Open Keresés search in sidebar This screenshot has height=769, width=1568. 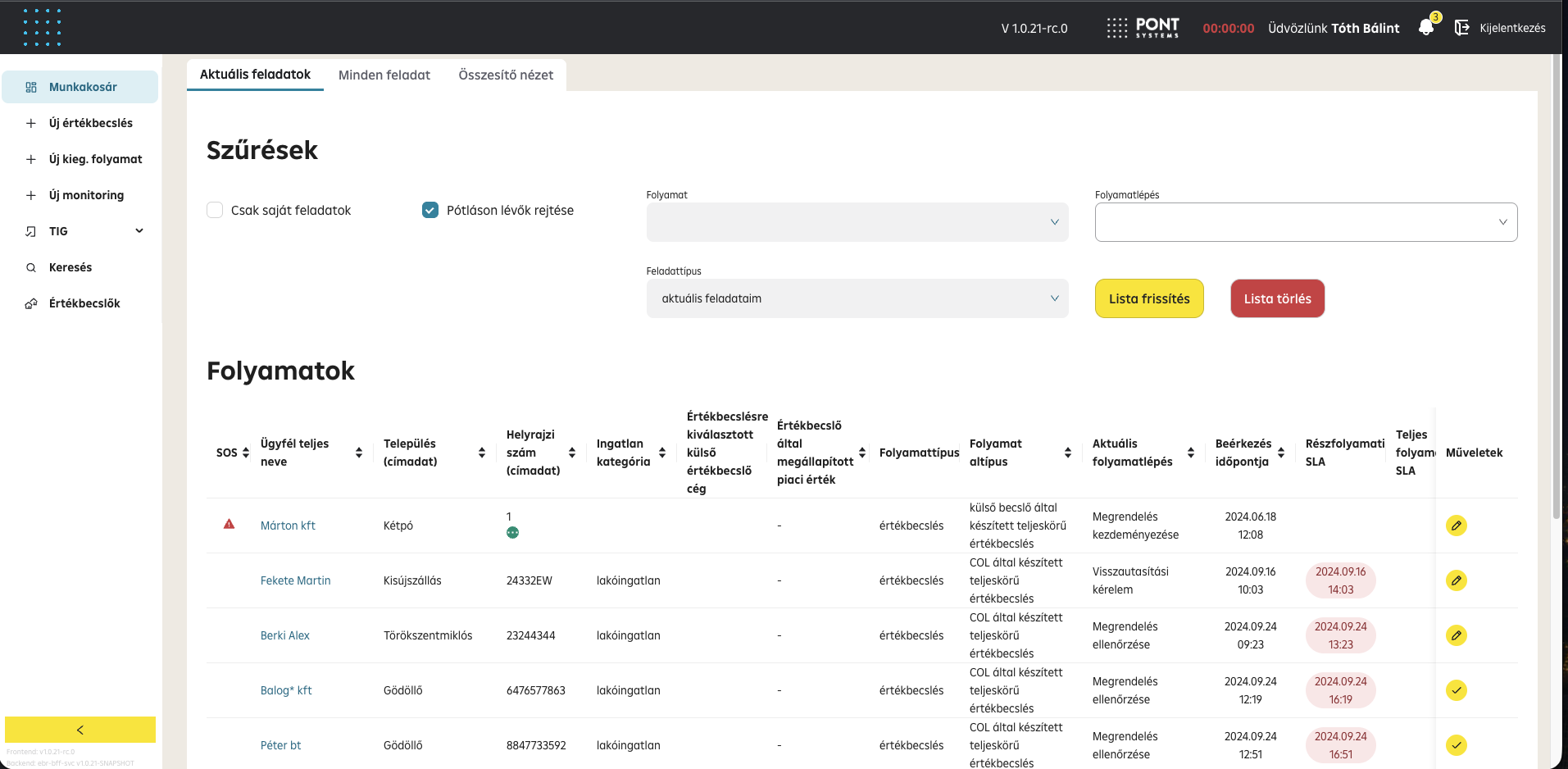(x=70, y=267)
